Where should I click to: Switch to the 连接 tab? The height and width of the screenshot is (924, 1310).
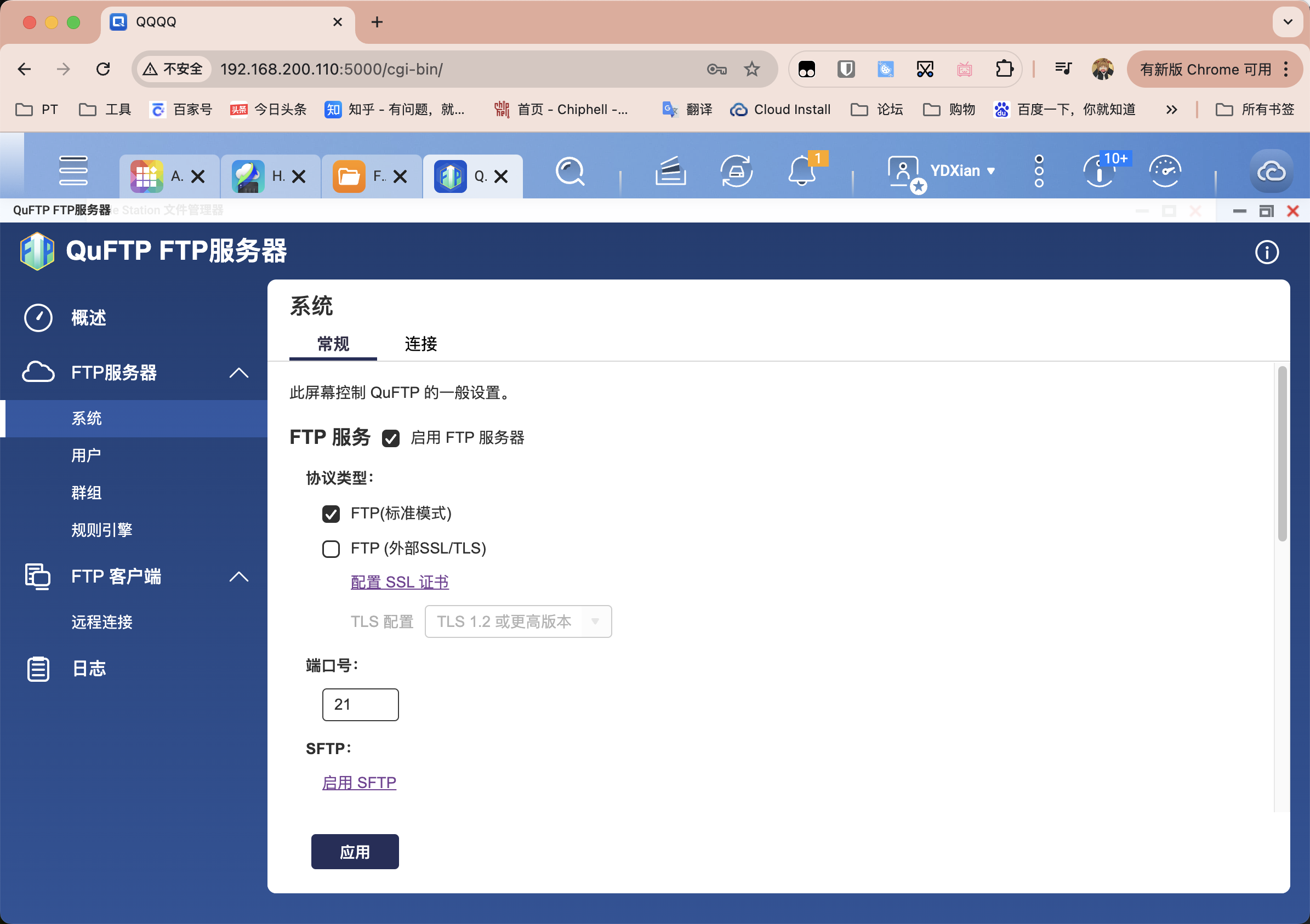tap(421, 344)
